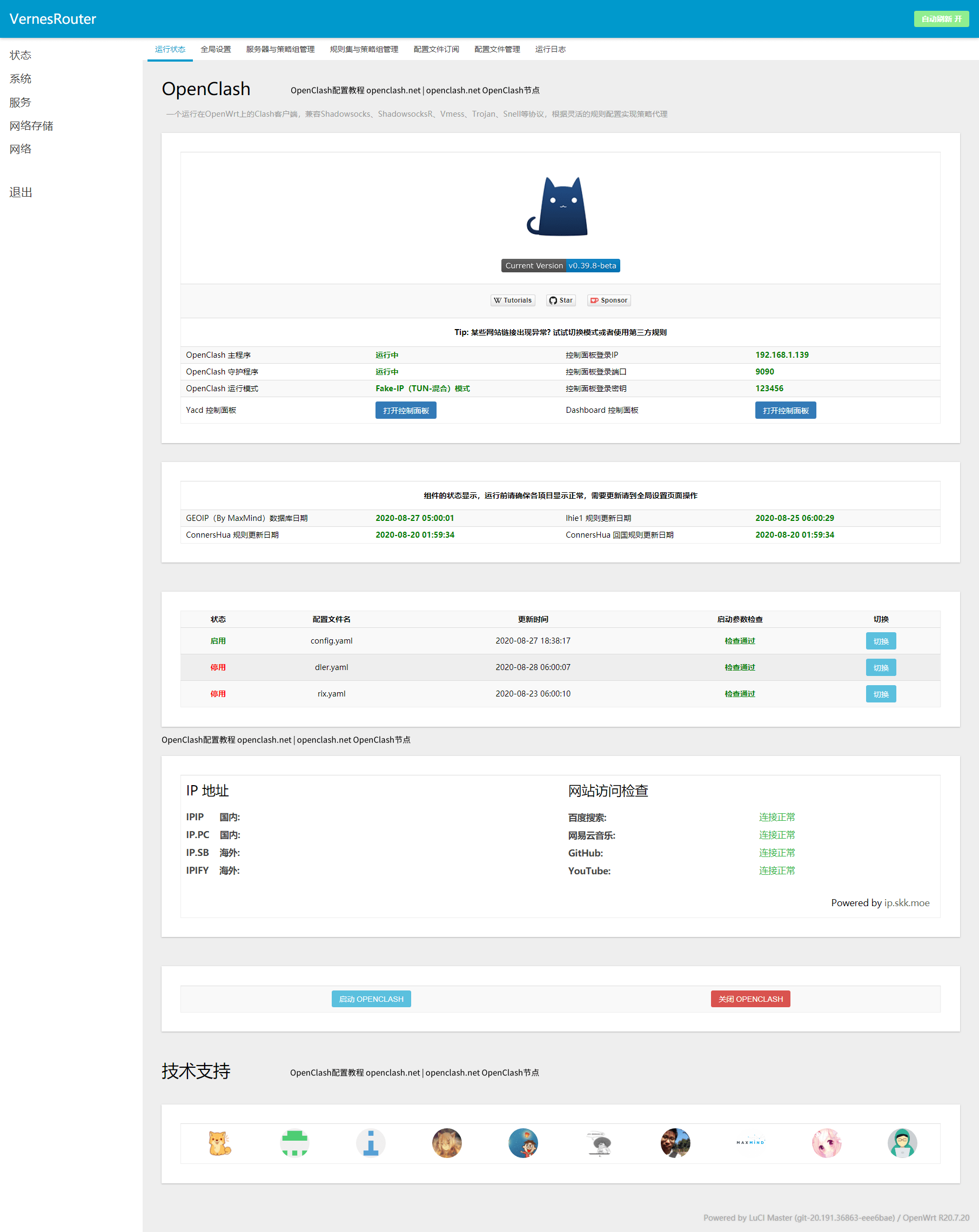Image resolution: width=979 pixels, height=1232 pixels.
Task: Click the Powered by LuCI Master footer text
Action: [x=836, y=1218]
